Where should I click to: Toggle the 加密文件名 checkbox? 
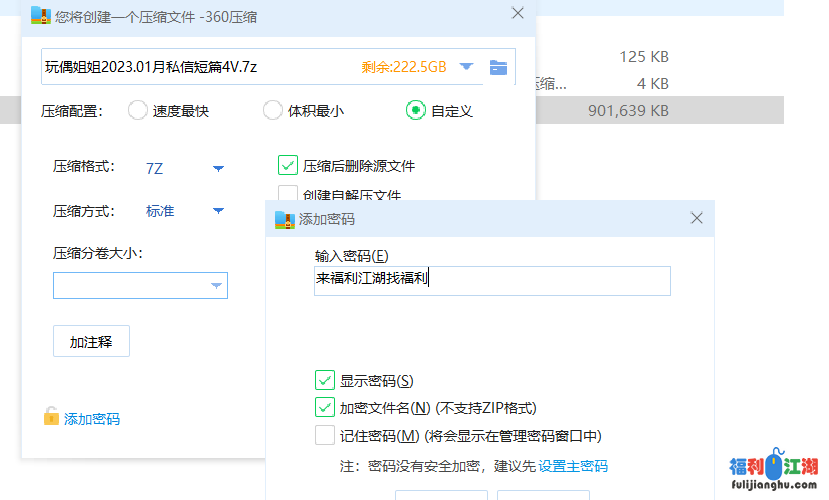tap(325, 408)
